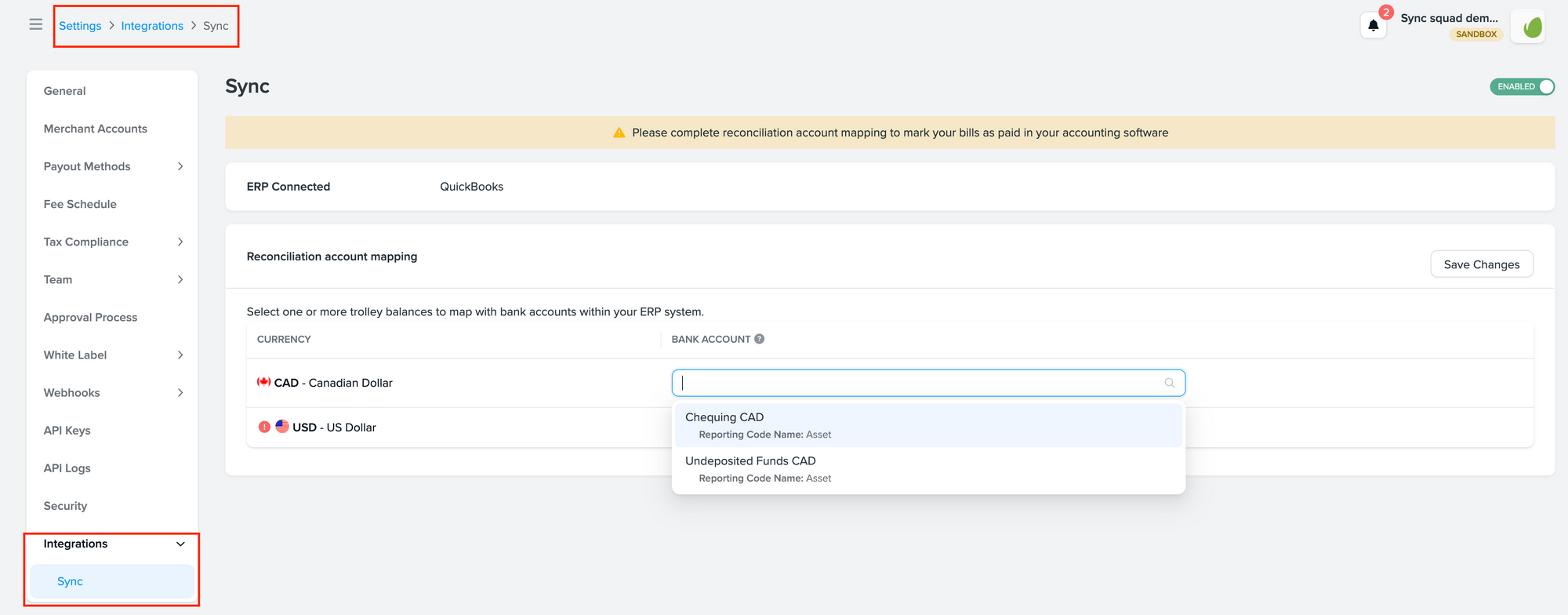Viewport: 1568px width, 615px height.
Task: Go to API Keys settings
Action: (67, 431)
